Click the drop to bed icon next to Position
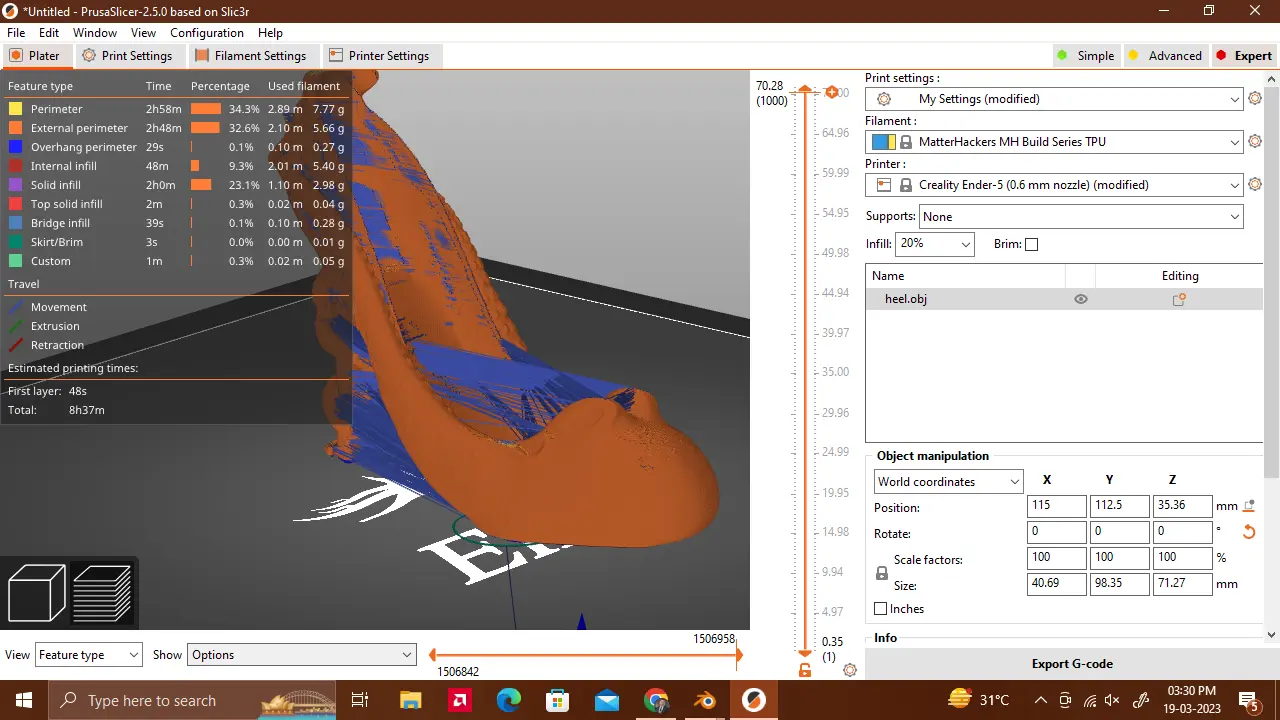Screen dimensions: 1280x720 (x=1248, y=506)
